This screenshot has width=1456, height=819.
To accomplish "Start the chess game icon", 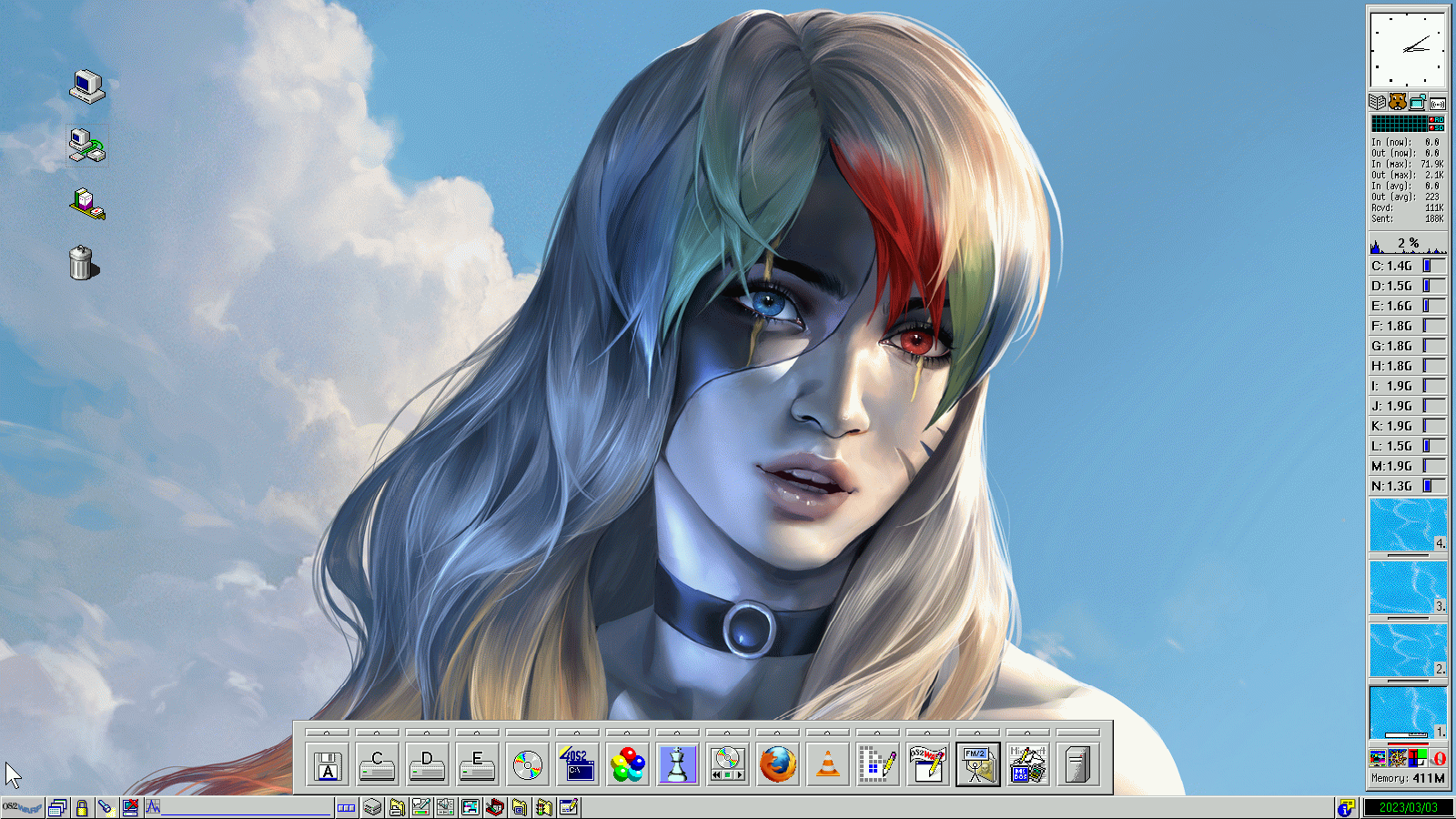I will 677,765.
